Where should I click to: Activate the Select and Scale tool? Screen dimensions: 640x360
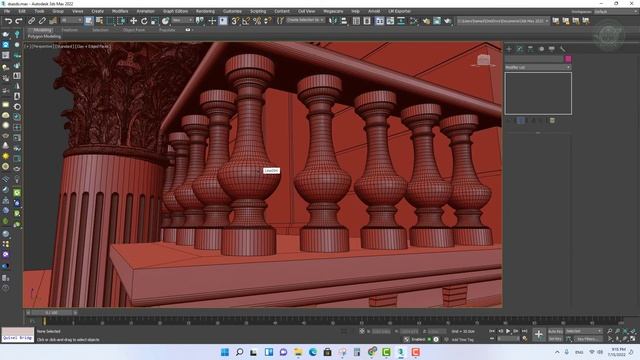(x=154, y=21)
